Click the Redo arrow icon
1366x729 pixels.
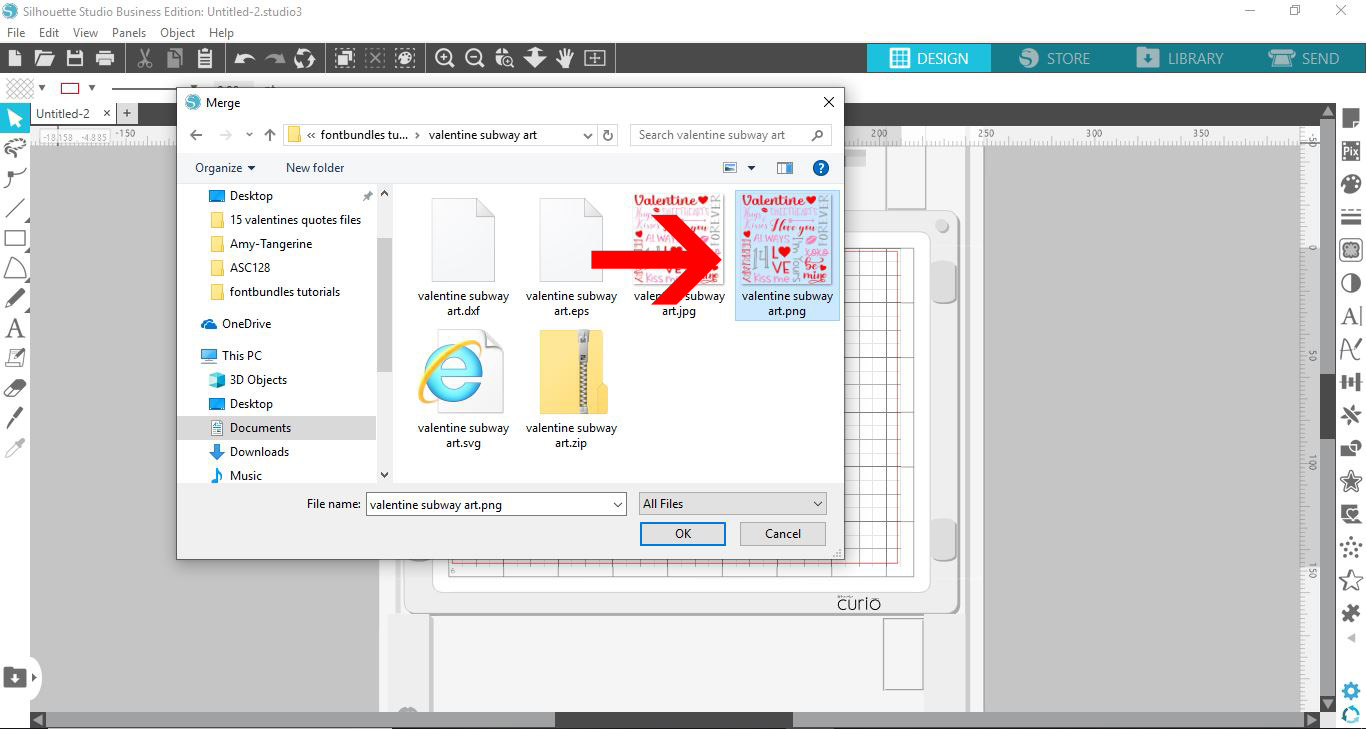coord(275,59)
